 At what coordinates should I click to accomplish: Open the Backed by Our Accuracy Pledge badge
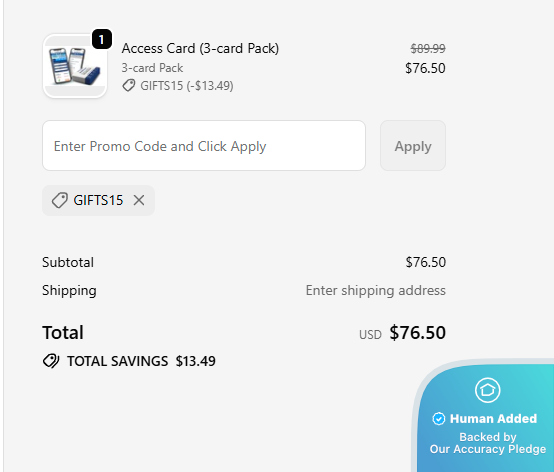[x=488, y=443]
